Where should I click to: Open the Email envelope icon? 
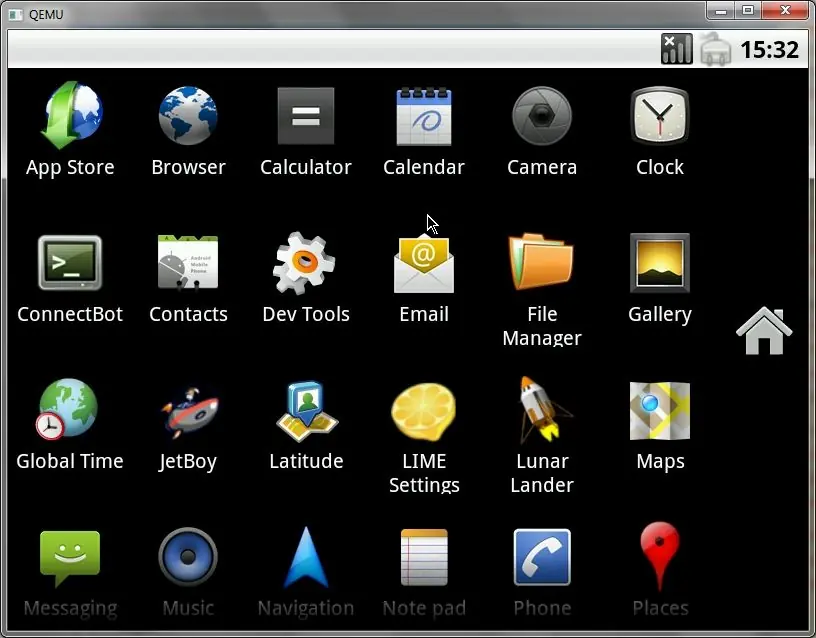[x=424, y=263]
